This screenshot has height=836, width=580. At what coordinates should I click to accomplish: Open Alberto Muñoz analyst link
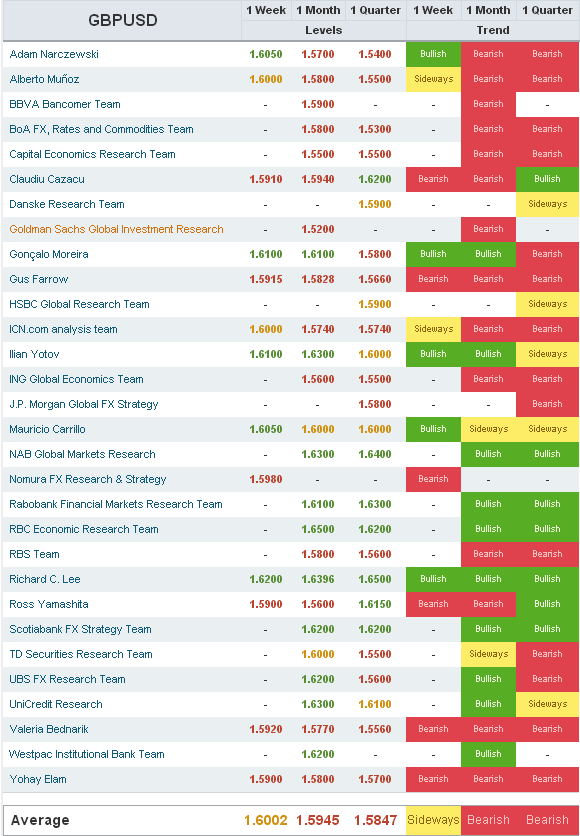(x=44, y=79)
